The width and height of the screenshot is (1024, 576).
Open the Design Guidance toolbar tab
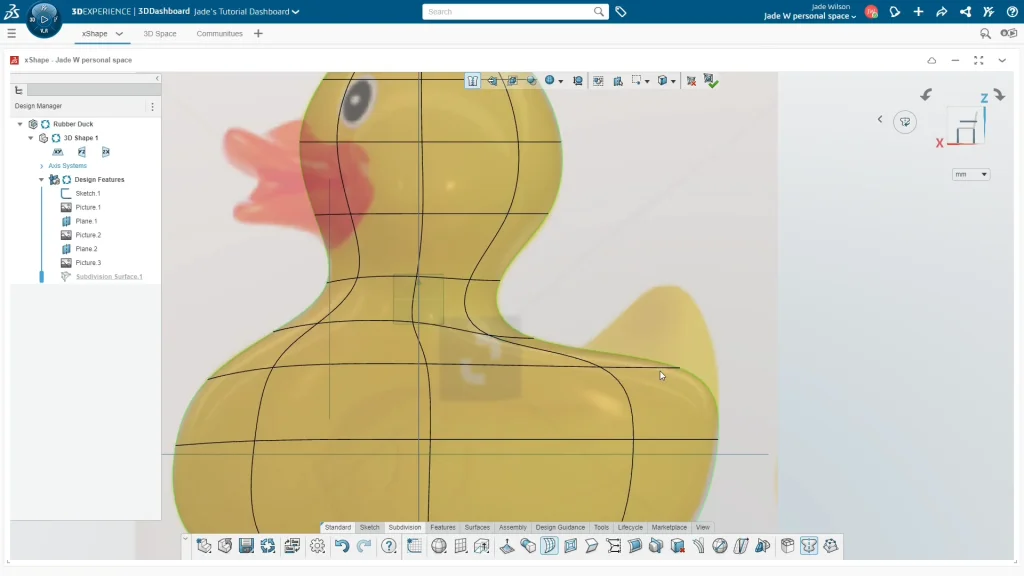560,527
